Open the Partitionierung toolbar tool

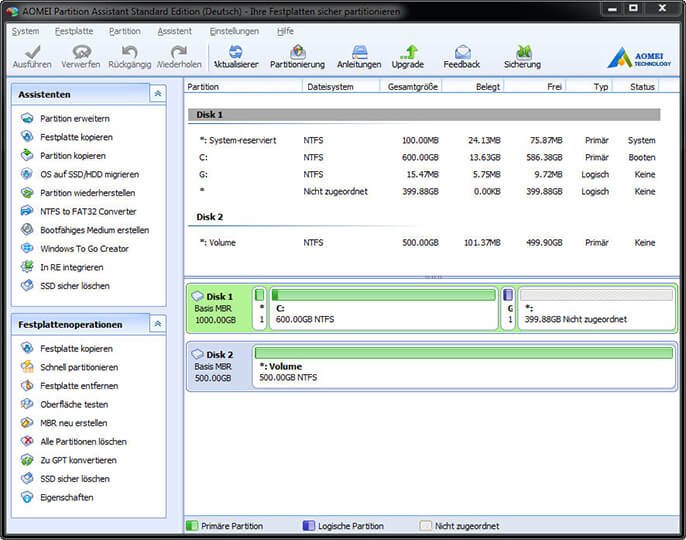(297, 56)
